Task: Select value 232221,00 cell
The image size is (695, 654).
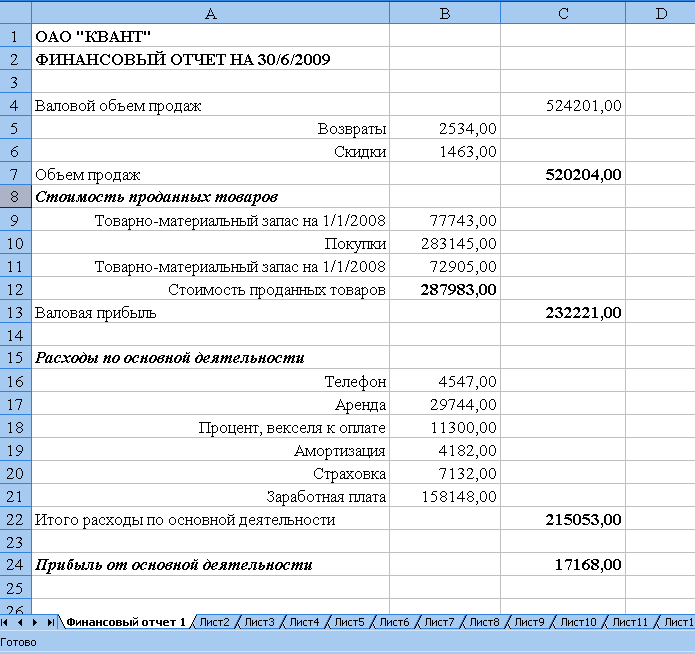Action: click(563, 312)
